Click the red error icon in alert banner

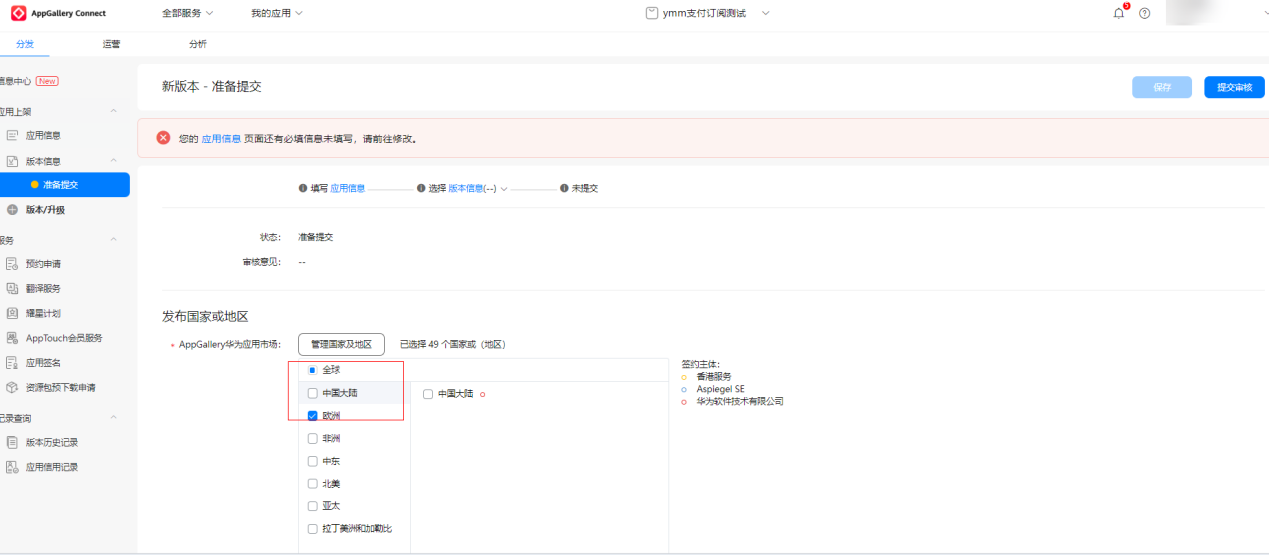[x=163, y=138]
